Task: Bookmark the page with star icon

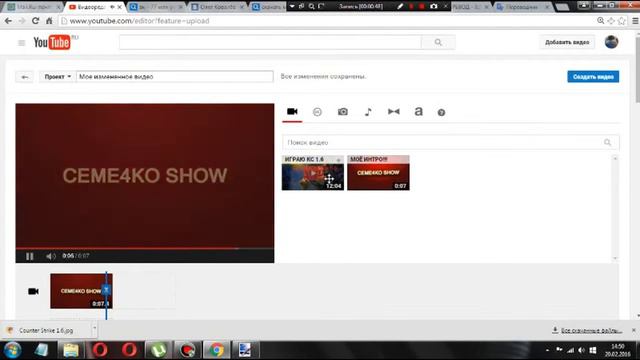Action: coord(622,21)
